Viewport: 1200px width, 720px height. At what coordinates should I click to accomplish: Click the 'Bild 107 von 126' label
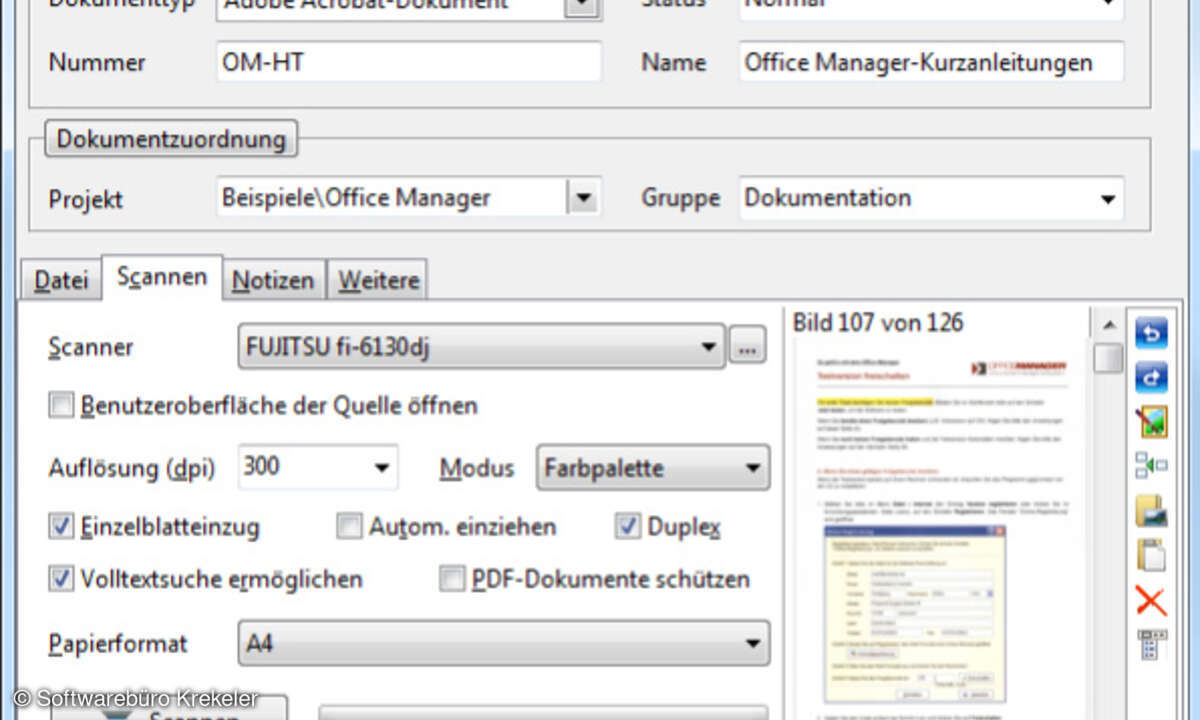[x=878, y=322]
